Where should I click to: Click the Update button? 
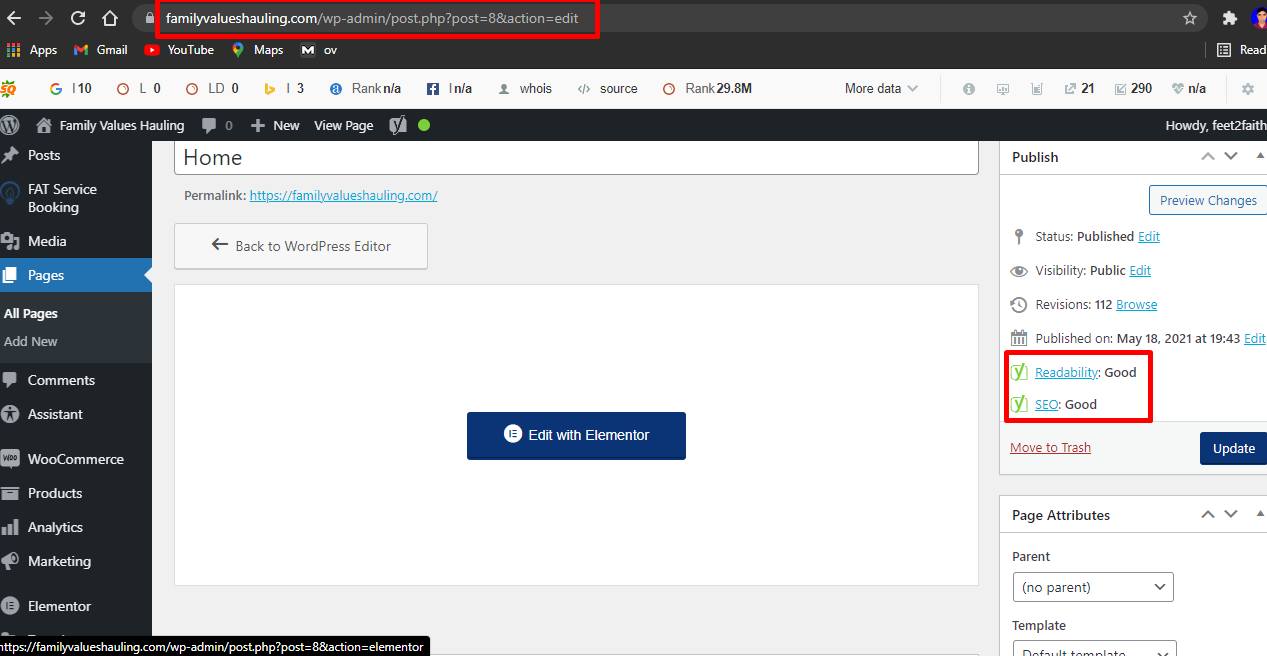coord(1233,448)
